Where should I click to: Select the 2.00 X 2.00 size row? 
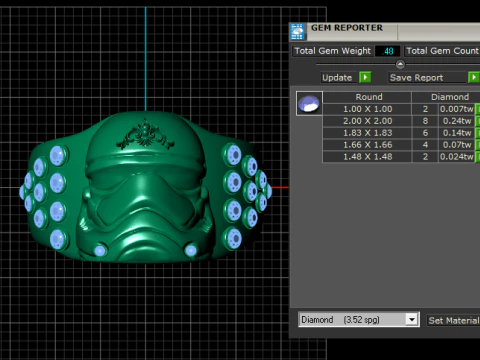(x=367, y=121)
